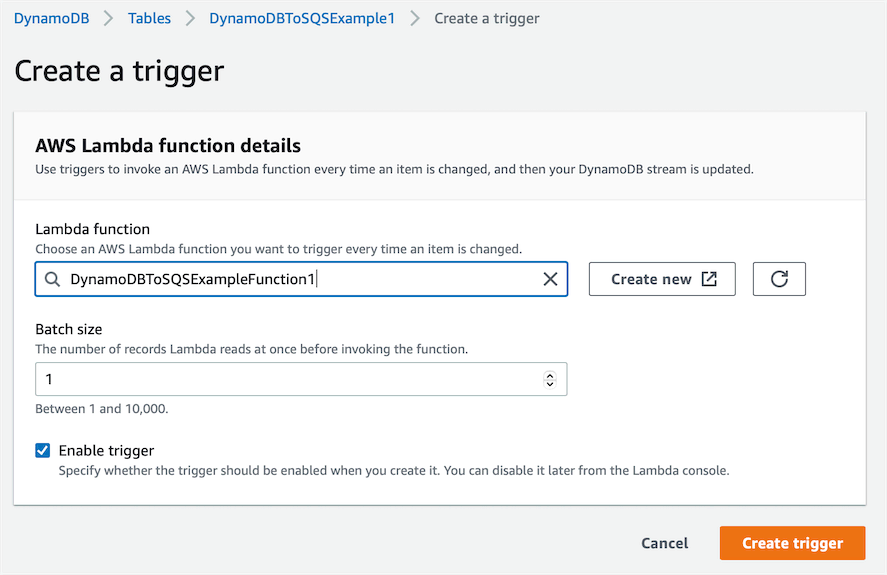Click the Enable trigger label text

tap(106, 450)
